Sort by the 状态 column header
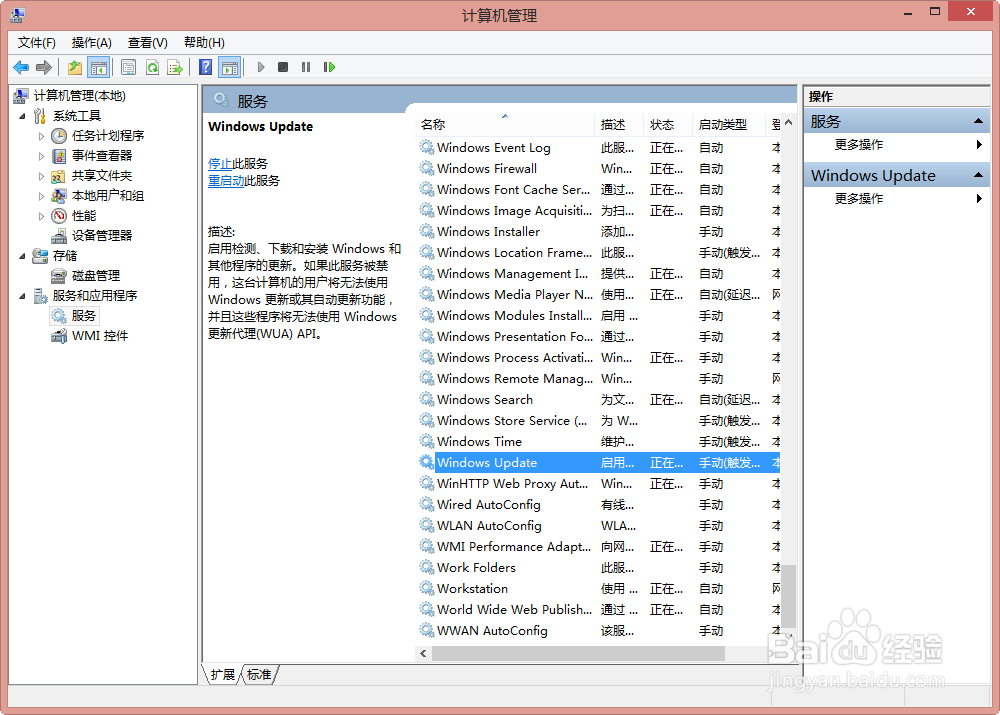1000x715 pixels. point(668,124)
